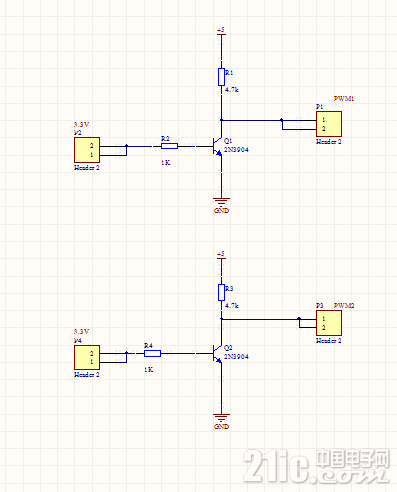Click the 1K value under R2

[x=166, y=163]
